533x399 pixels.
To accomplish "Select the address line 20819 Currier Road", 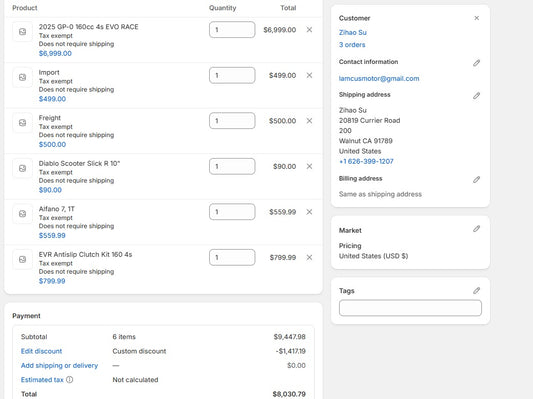I will (369, 120).
